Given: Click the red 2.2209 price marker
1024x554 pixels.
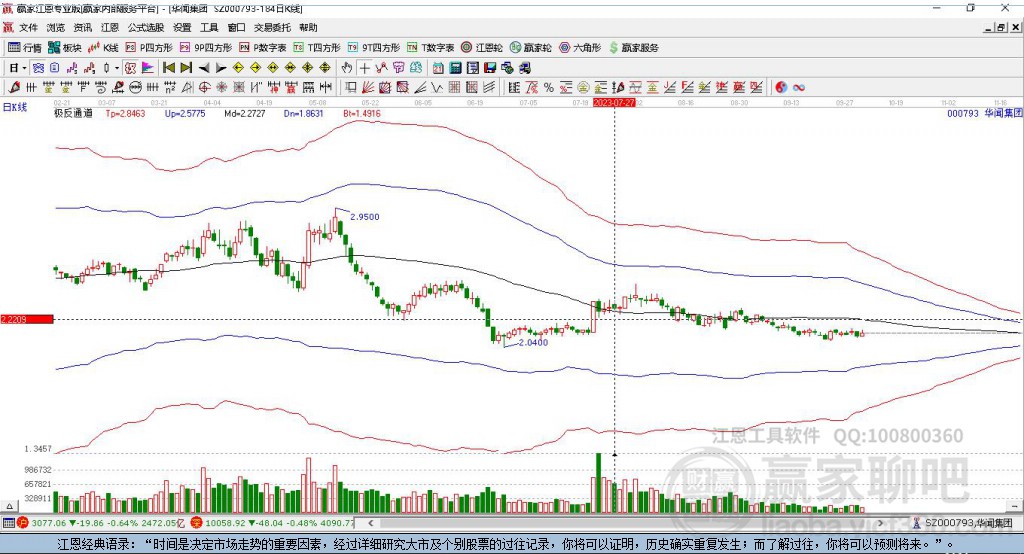Looking at the screenshot, I should click(27, 319).
